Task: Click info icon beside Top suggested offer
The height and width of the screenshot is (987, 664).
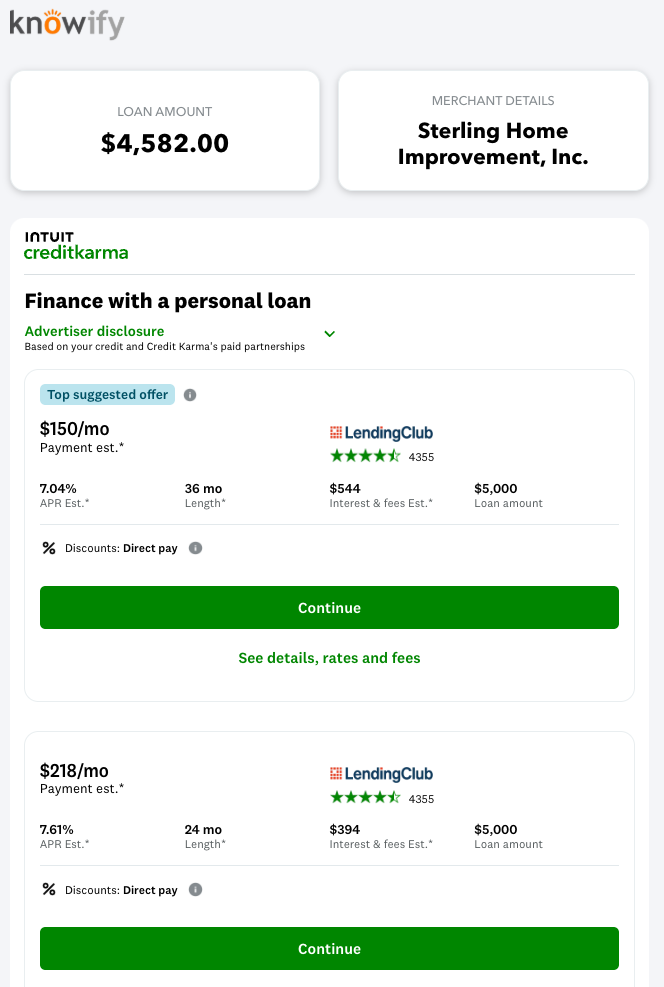Action: point(190,395)
